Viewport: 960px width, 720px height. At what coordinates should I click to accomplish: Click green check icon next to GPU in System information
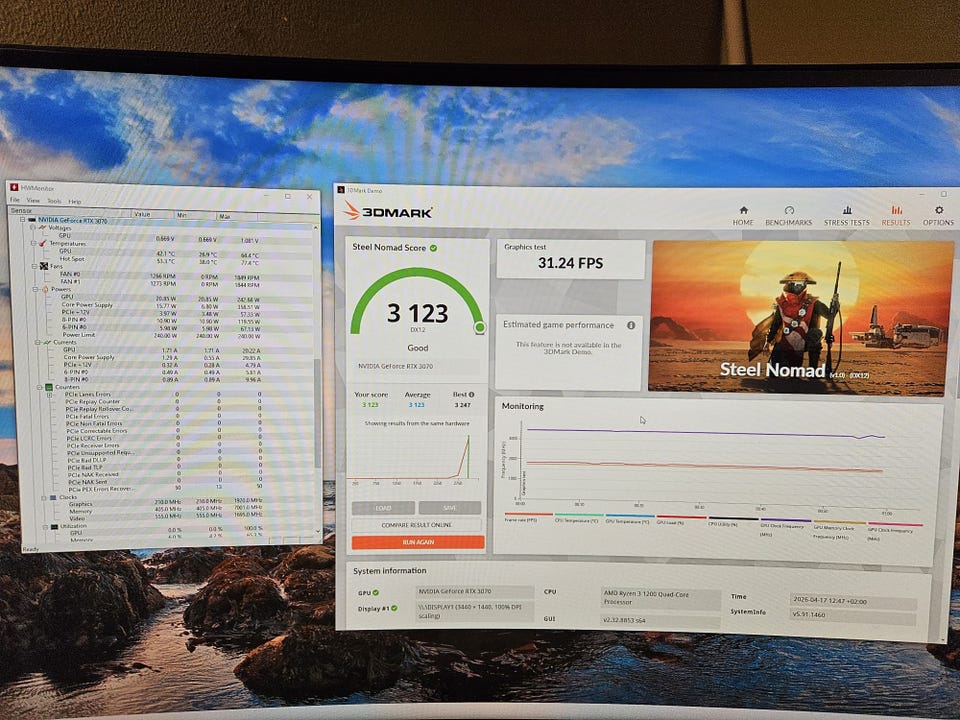coord(375,593)
